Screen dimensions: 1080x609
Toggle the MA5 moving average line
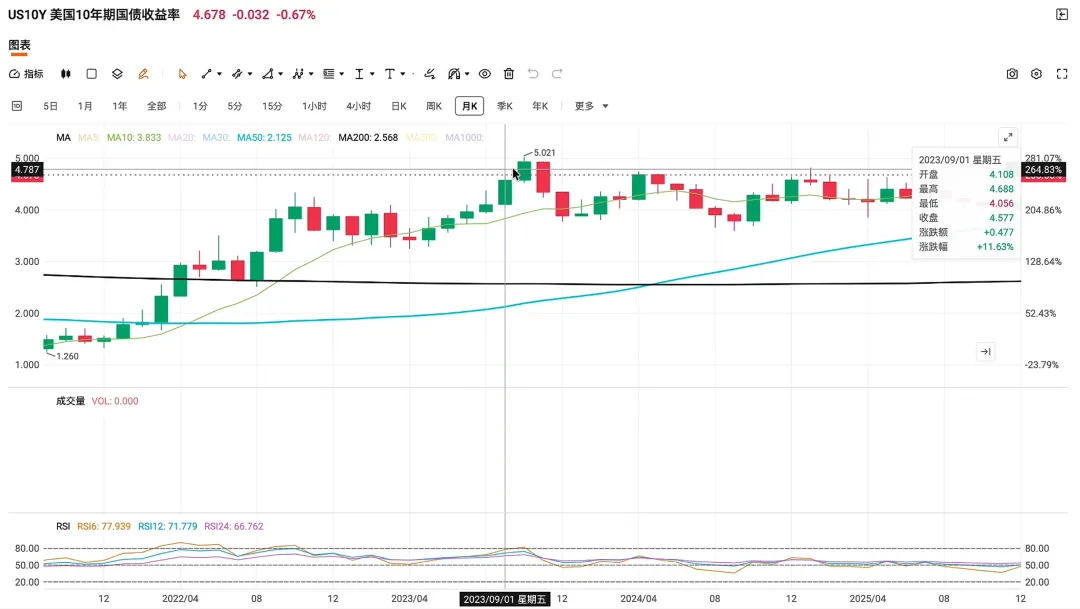[x=88, y=138]
